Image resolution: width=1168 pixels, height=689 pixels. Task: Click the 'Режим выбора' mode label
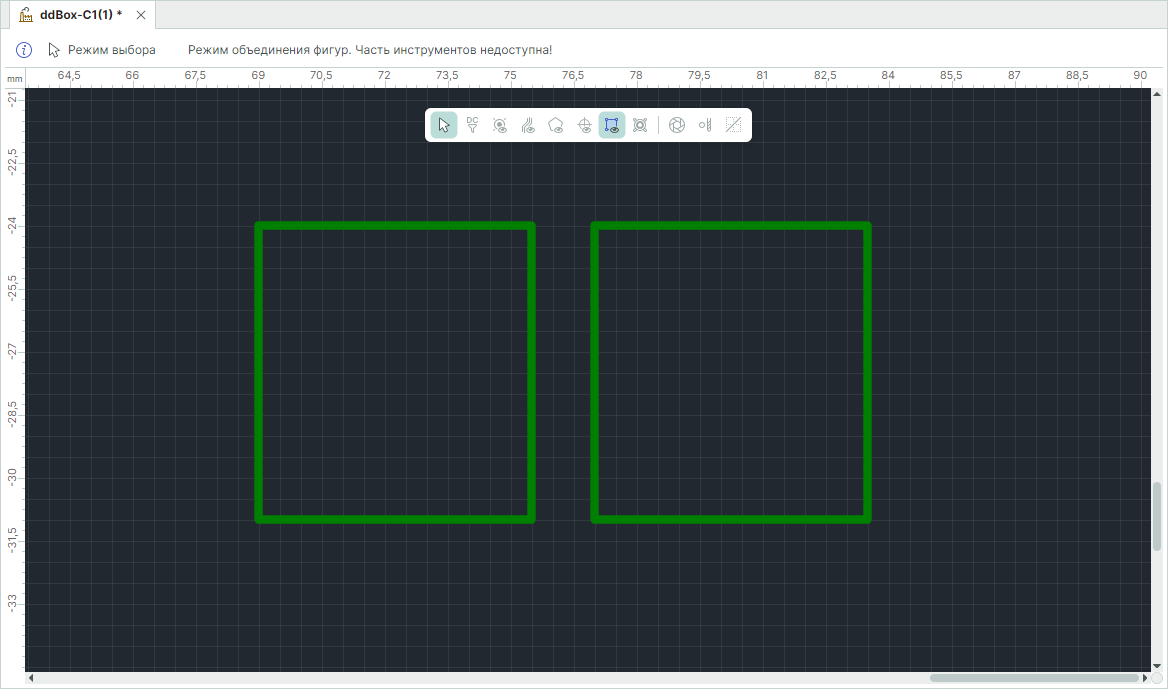[x=111, y=50]
